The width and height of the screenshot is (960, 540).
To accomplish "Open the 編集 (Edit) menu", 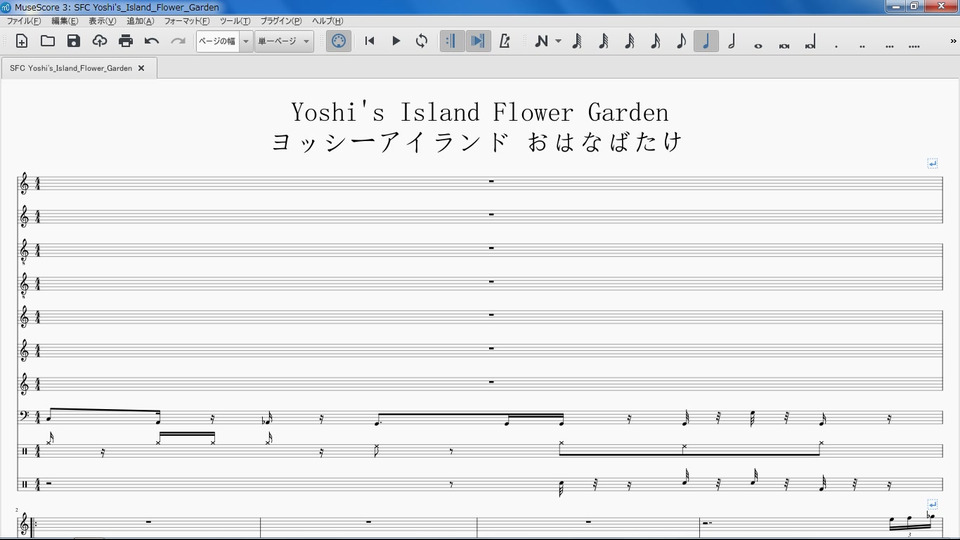I will point(64,21).
